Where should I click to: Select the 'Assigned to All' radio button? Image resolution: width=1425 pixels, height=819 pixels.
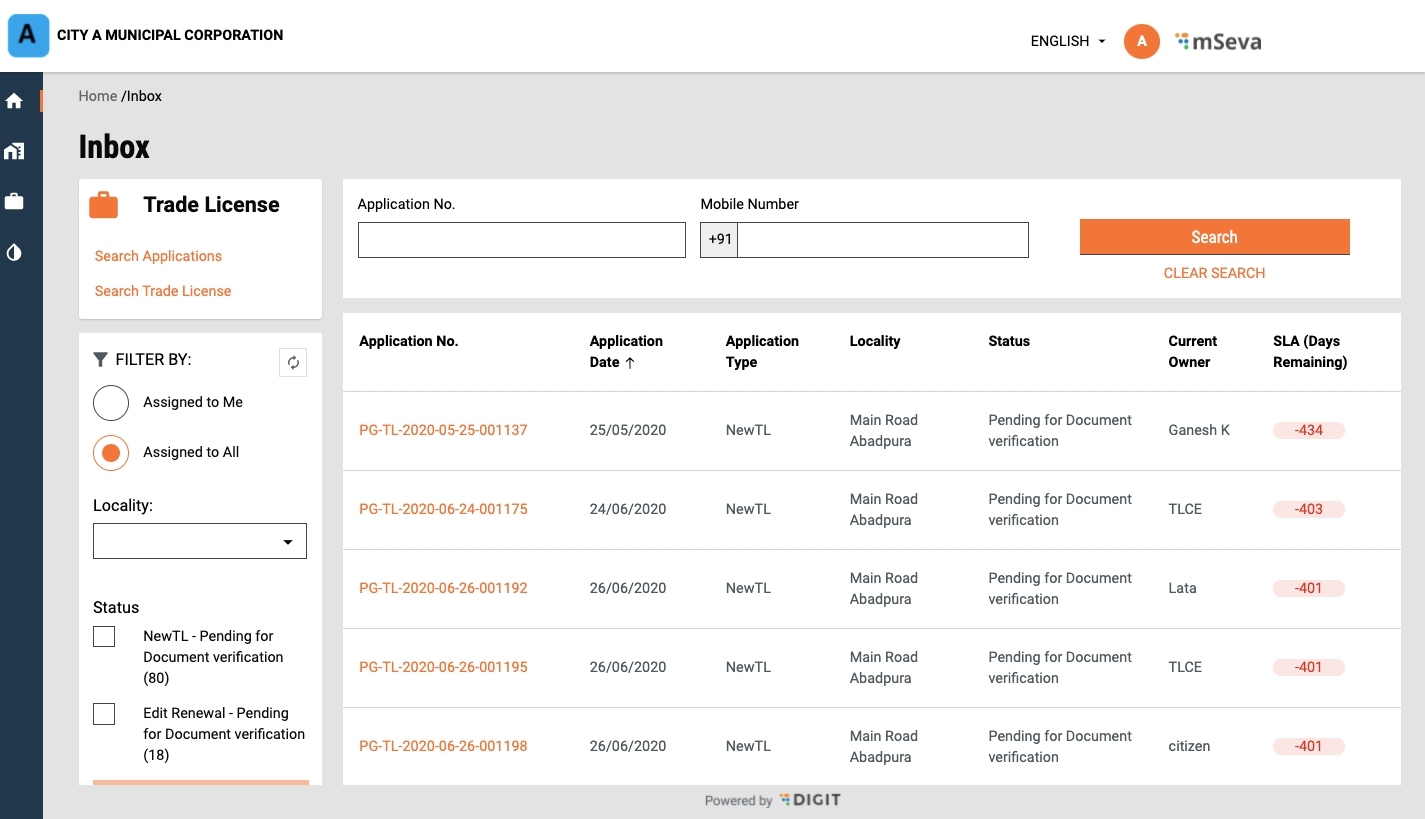[x=111, y=453]
